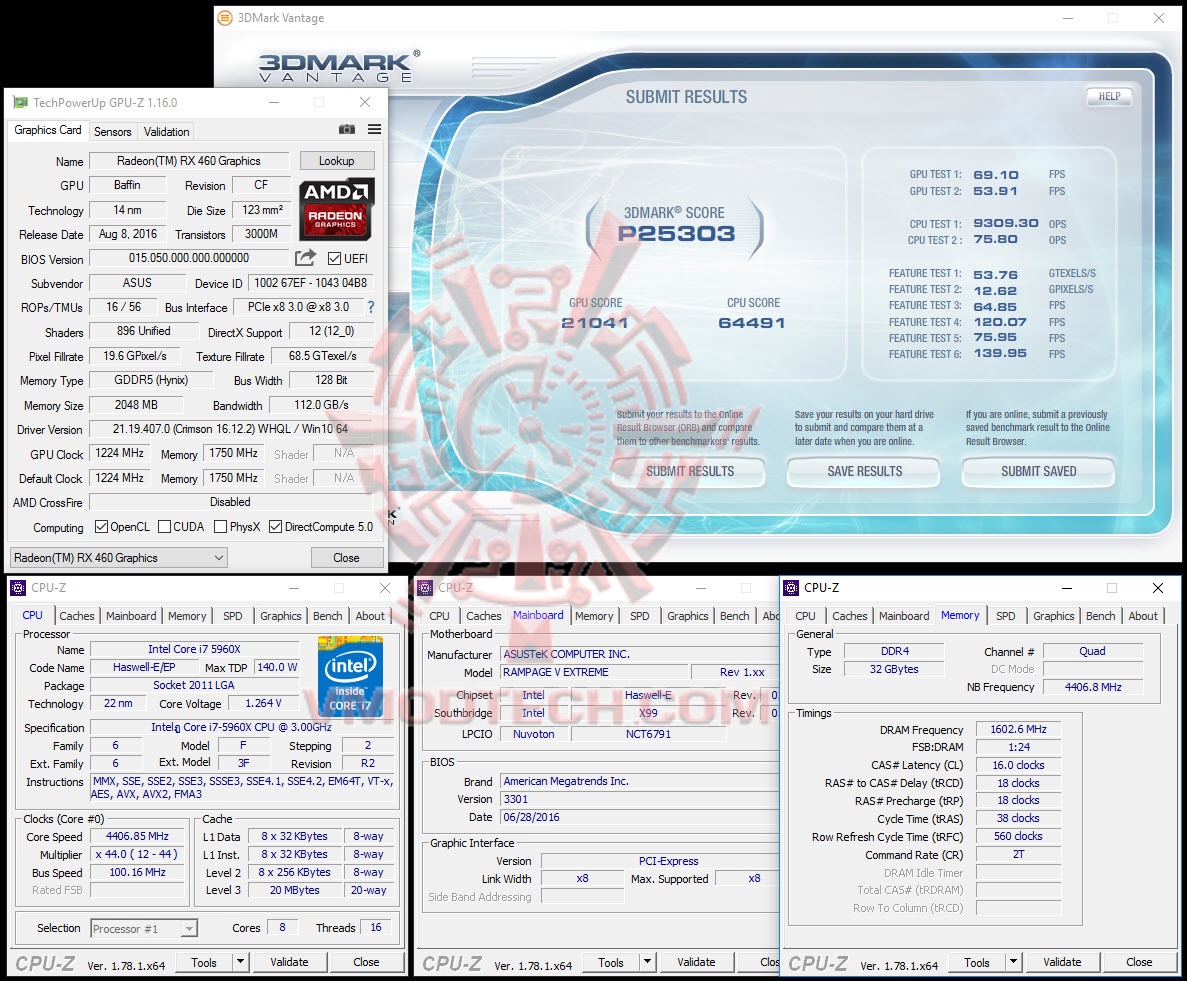Screen dimensions: 1187x981
Task: Open the Processor #1 selection dropdown
Action: tap(144, 928)
